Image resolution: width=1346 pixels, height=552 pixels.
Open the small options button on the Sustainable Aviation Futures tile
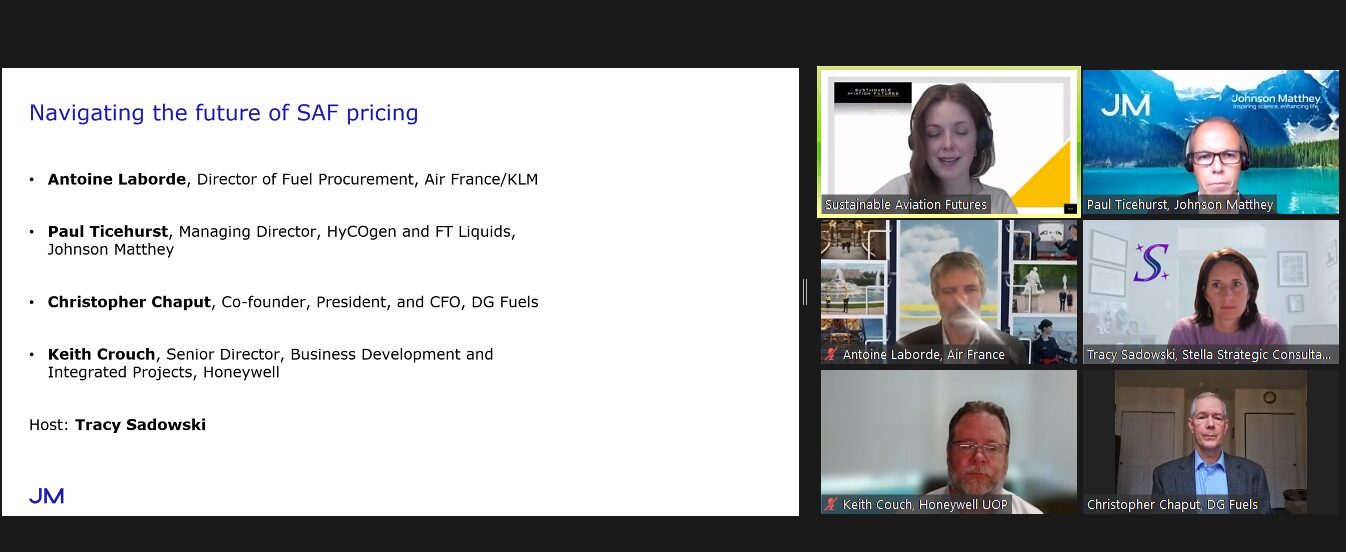click(1069, 208)
